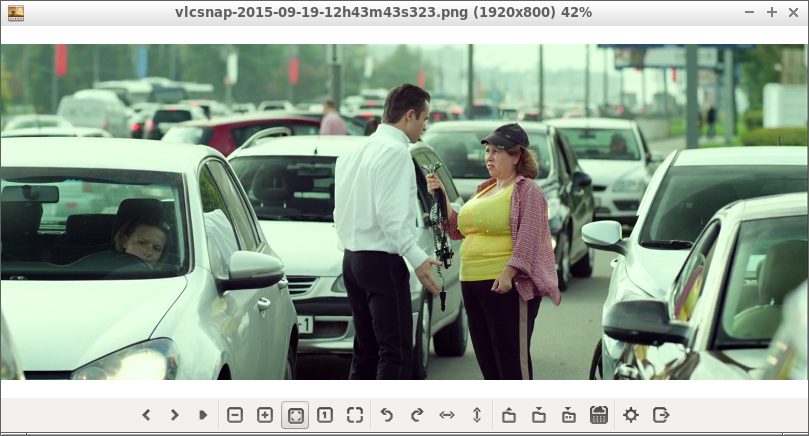This screenshot has height=436, width=809.
Task: Rotate image clockwise
Action: pyautogui.click(x=417, y=415)
